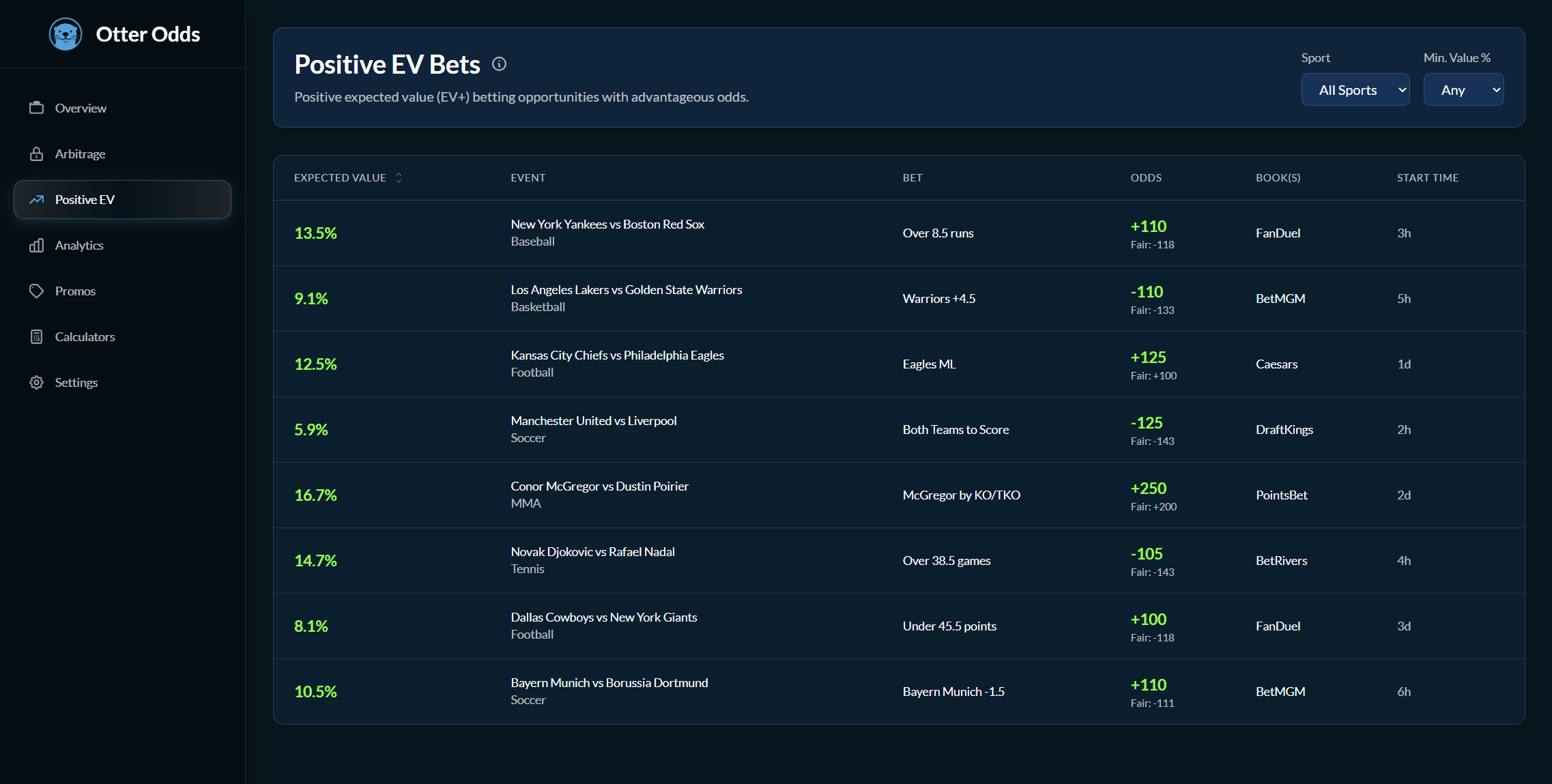Open Calculators page
This screenshot has height=784, width=1552.
pos(122,336)
